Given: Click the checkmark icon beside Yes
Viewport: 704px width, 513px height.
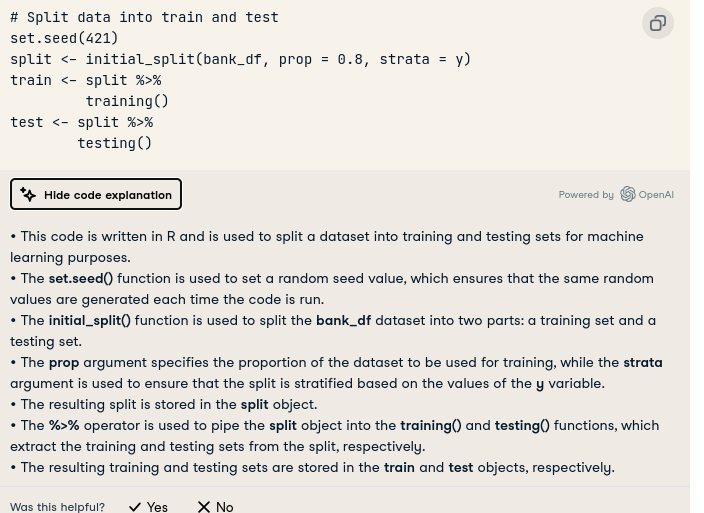Looking at the screenshot, I should coord(135,507).
